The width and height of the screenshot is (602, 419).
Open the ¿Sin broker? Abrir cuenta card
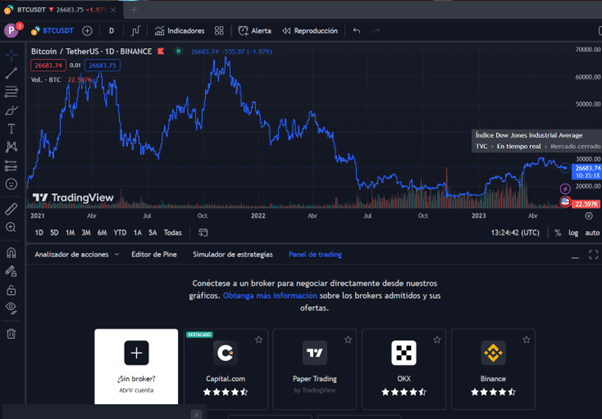coord(136,366)
